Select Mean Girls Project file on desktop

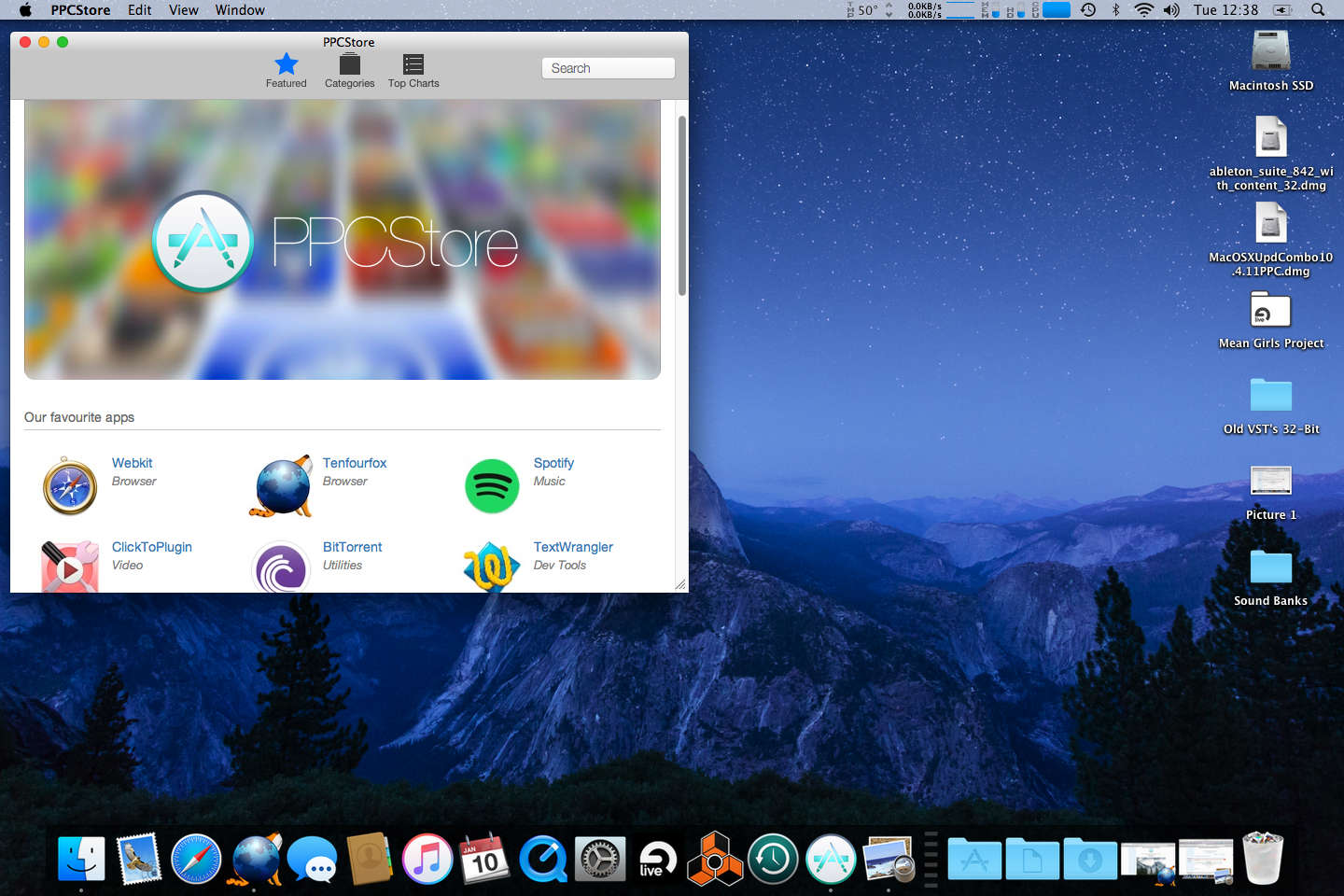click(1271, 320)
